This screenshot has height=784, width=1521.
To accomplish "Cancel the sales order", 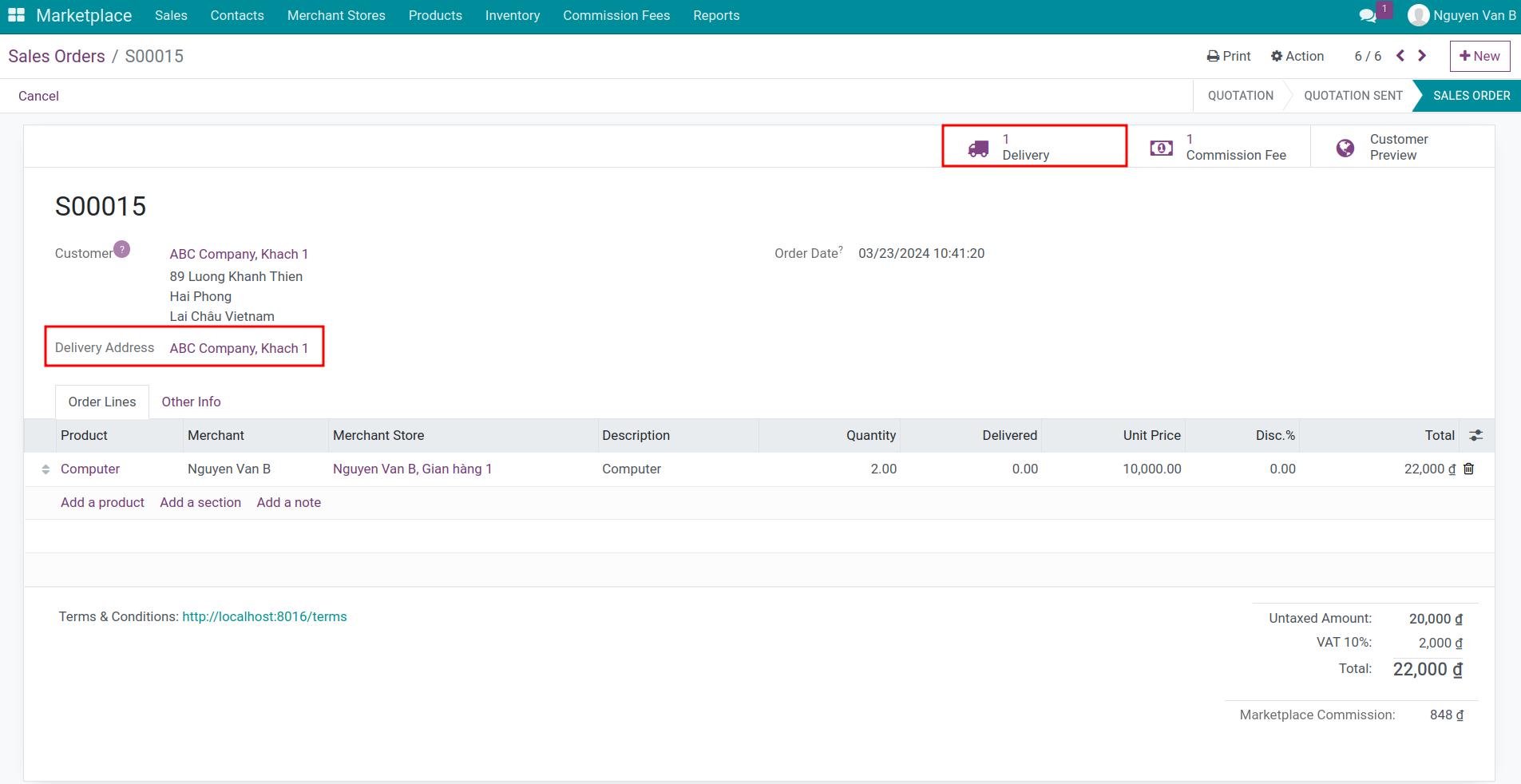I will click(x=38, y=96).
